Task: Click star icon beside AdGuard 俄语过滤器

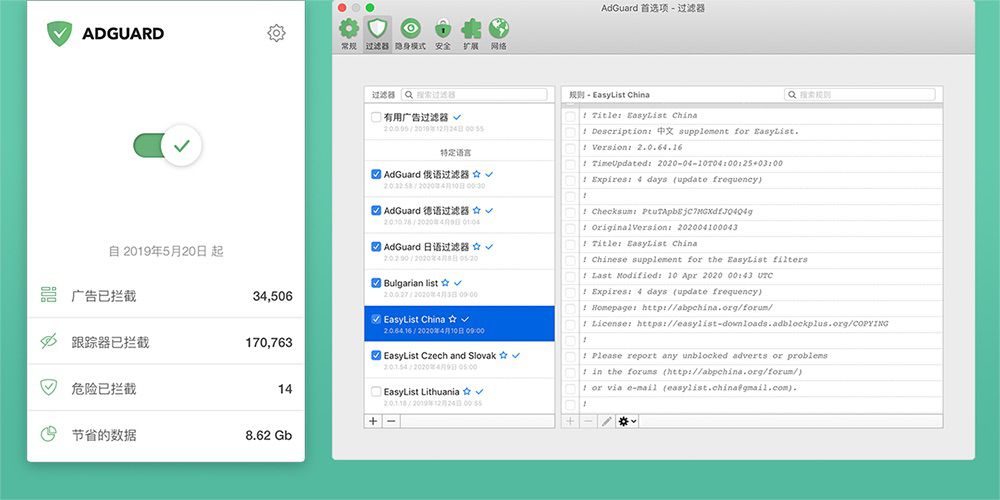Action: pyautogui.click(x=476, y=174)
